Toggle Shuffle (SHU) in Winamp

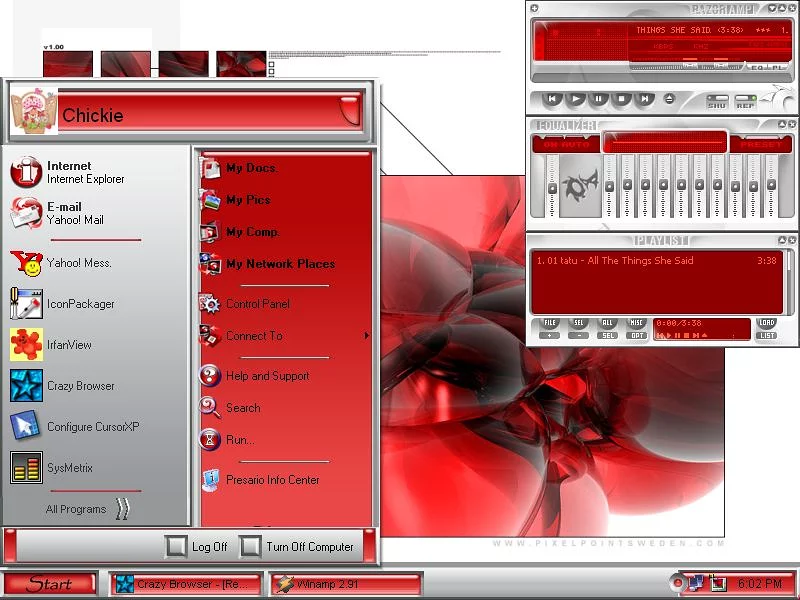(717, 102)
